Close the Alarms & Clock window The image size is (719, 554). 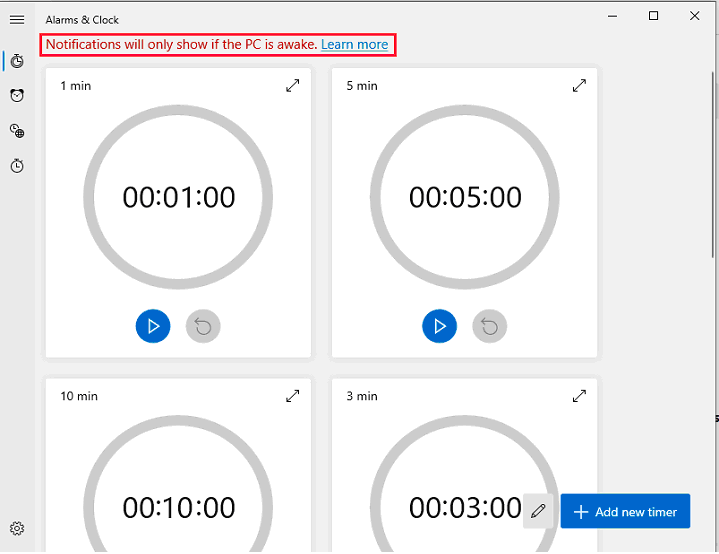pos(695,16)
